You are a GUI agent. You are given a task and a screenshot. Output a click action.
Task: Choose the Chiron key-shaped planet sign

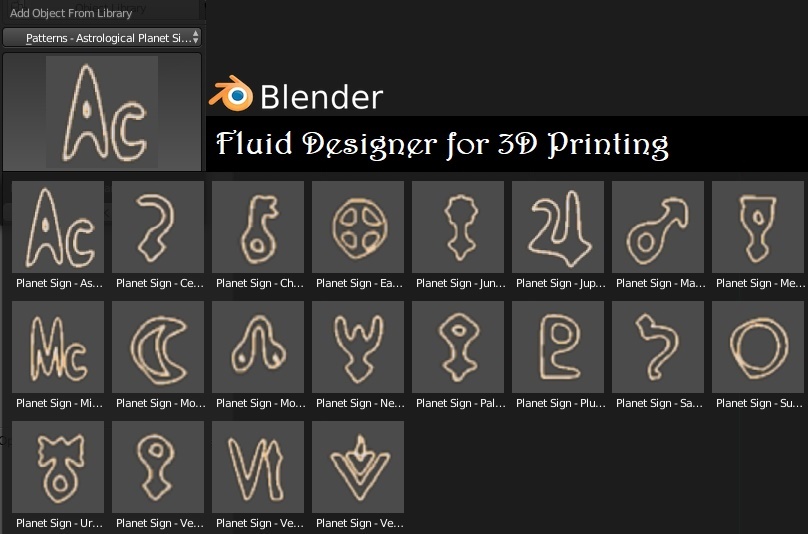pyautogui.click(x=258, y=227)
